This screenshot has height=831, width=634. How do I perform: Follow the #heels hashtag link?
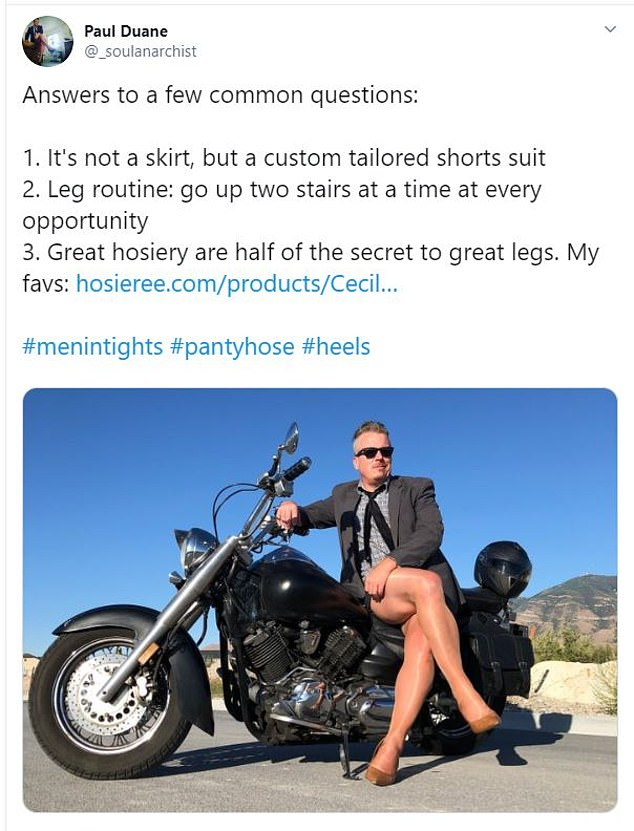(336, 347)
